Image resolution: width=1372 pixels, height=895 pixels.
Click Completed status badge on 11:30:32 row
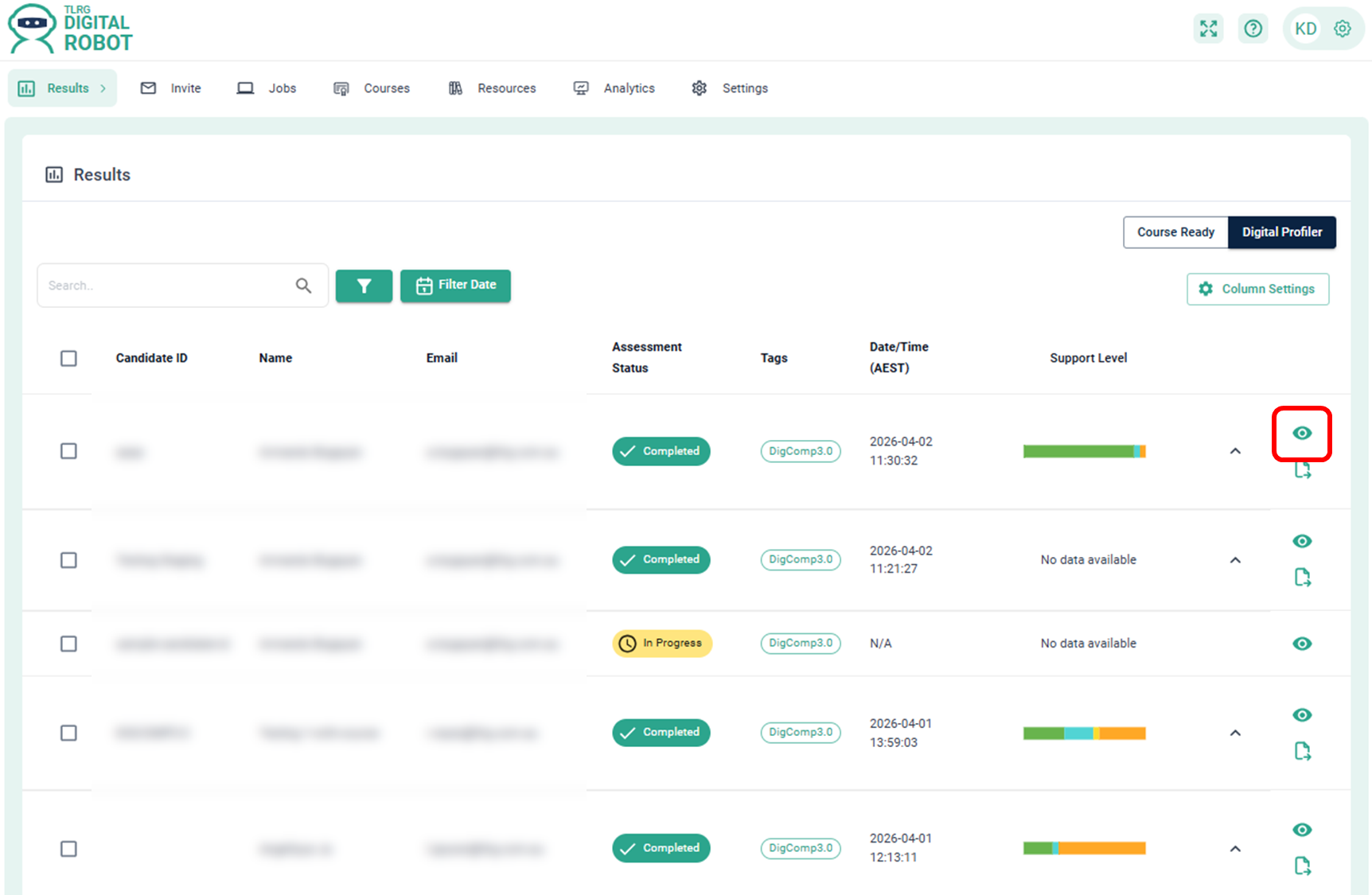(661, 451)
